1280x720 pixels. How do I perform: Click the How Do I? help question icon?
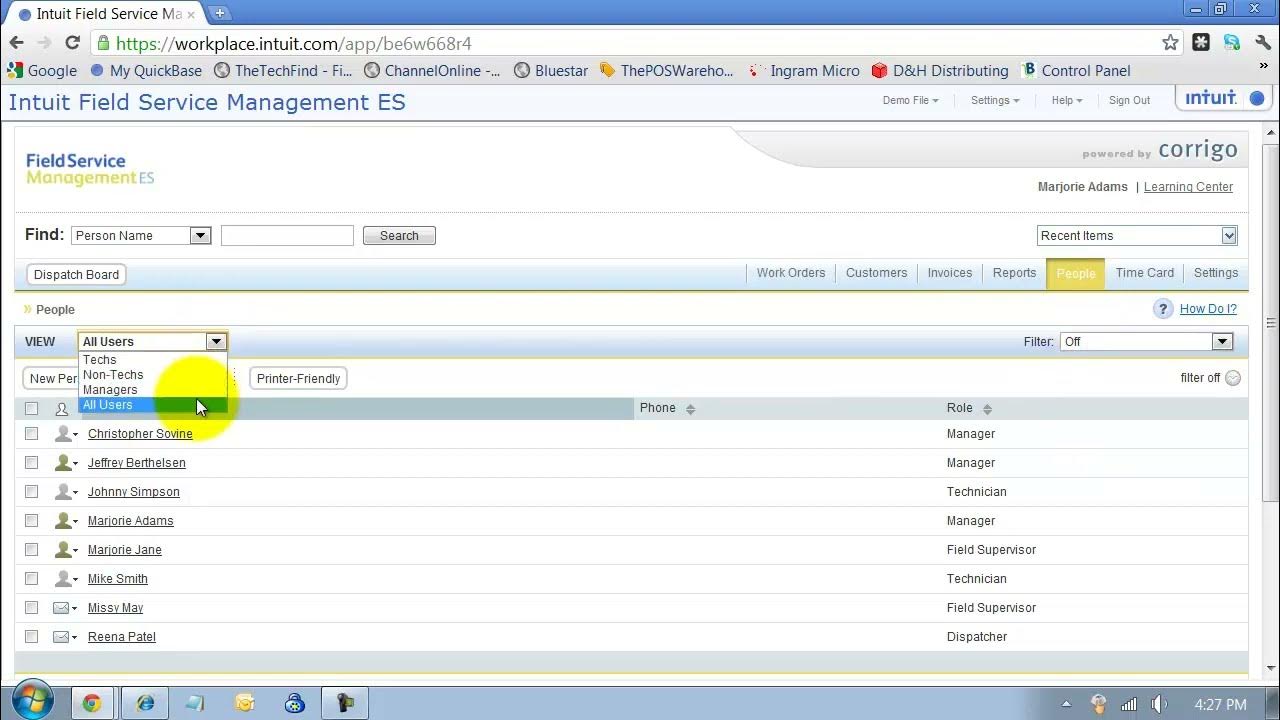(x=1162, y=309)
